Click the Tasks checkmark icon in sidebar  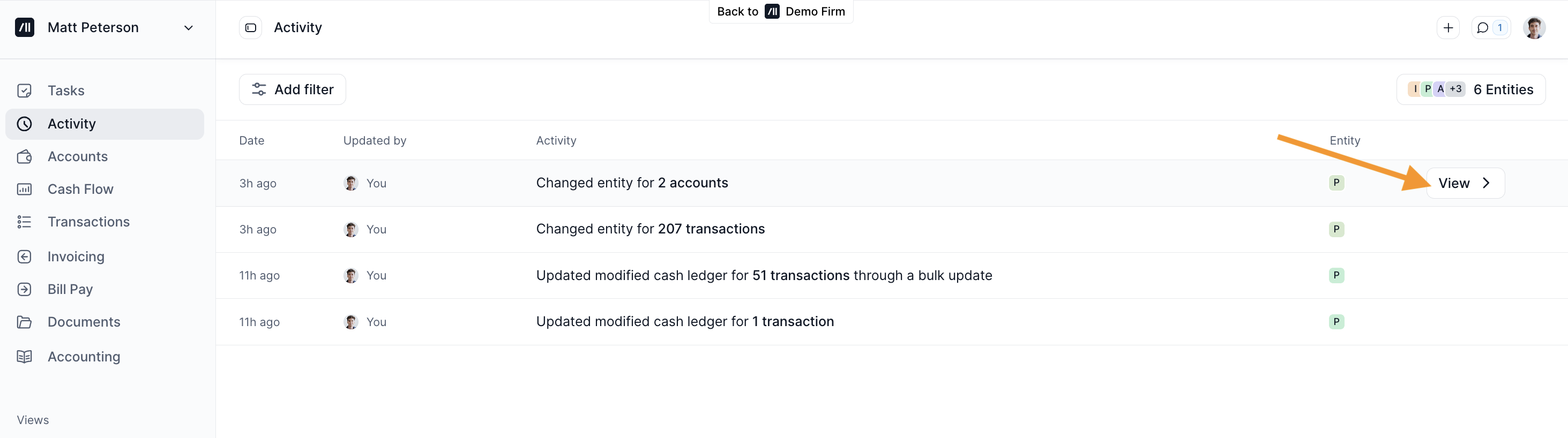(x=24, y=90)
